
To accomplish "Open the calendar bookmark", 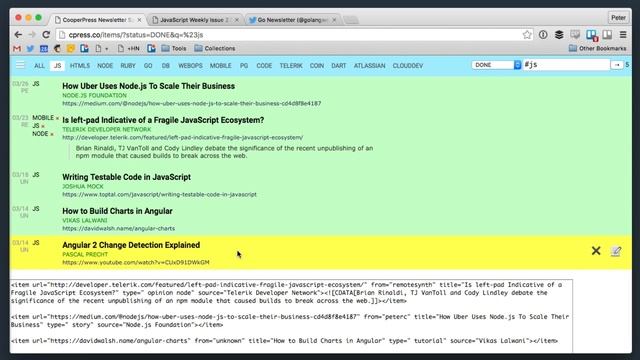I will point(44,49).
